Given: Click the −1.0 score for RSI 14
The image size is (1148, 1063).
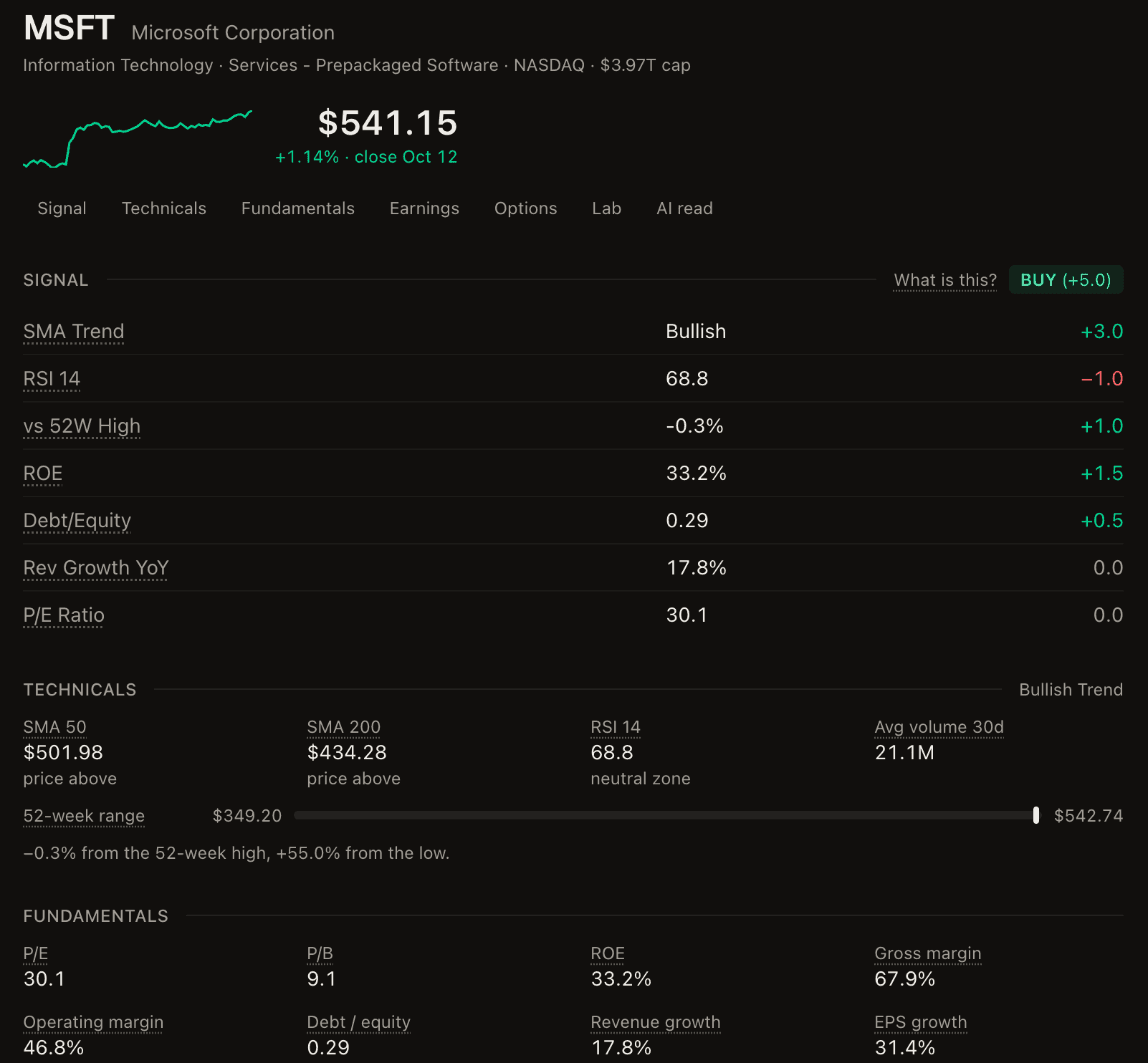Looking at the screenshot, I should [1102, 378].
